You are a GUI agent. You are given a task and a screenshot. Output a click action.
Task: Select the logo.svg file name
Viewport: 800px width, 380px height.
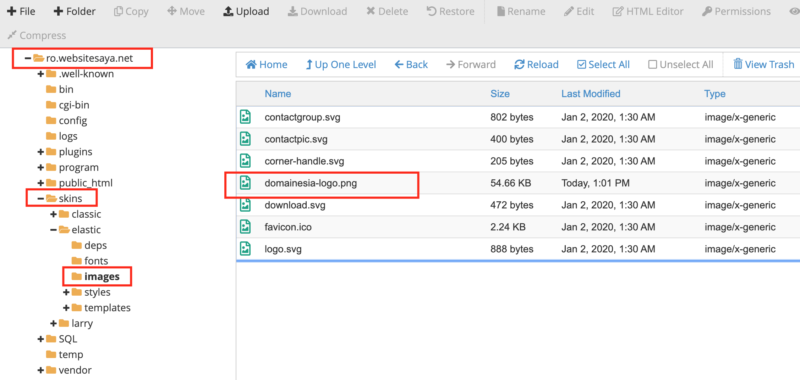(x=283, y=249)
